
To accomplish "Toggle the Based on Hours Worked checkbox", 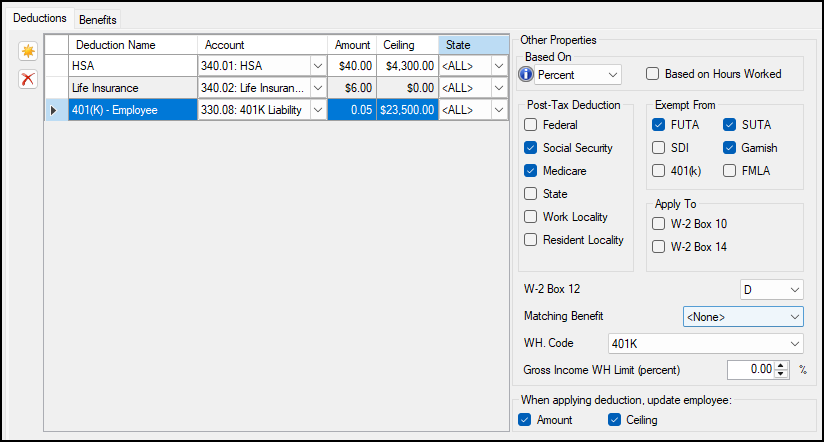I will (x=652, y=74).
